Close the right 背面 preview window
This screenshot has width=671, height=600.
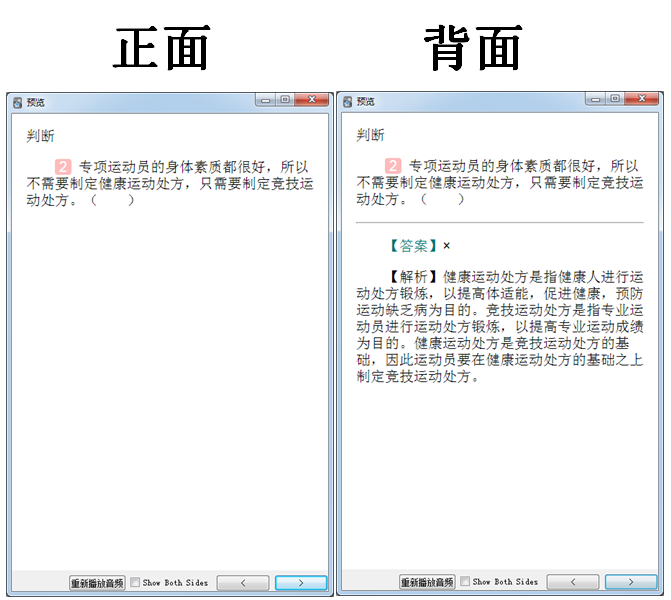click(642, 99)
